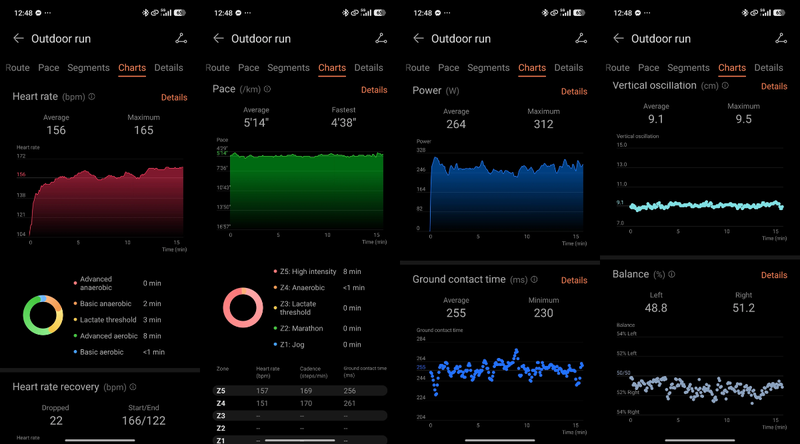Show info for Balance (%)

pos(672,274)
